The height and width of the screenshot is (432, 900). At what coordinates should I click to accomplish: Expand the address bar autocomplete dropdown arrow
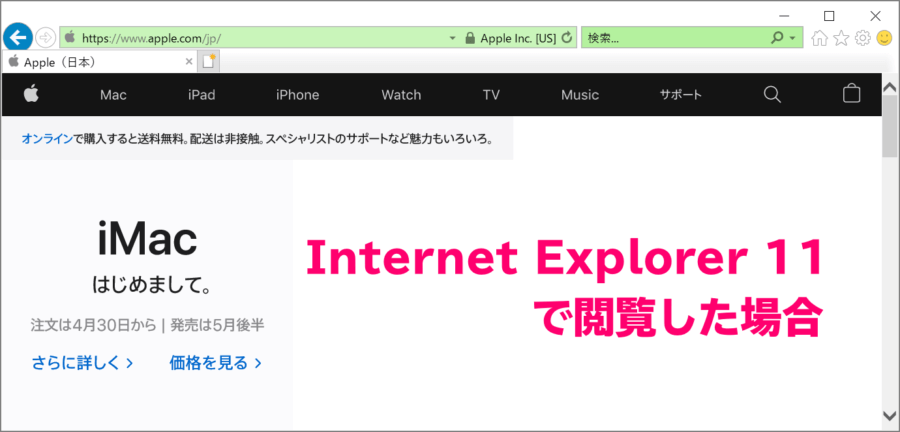tap(452, 38)
